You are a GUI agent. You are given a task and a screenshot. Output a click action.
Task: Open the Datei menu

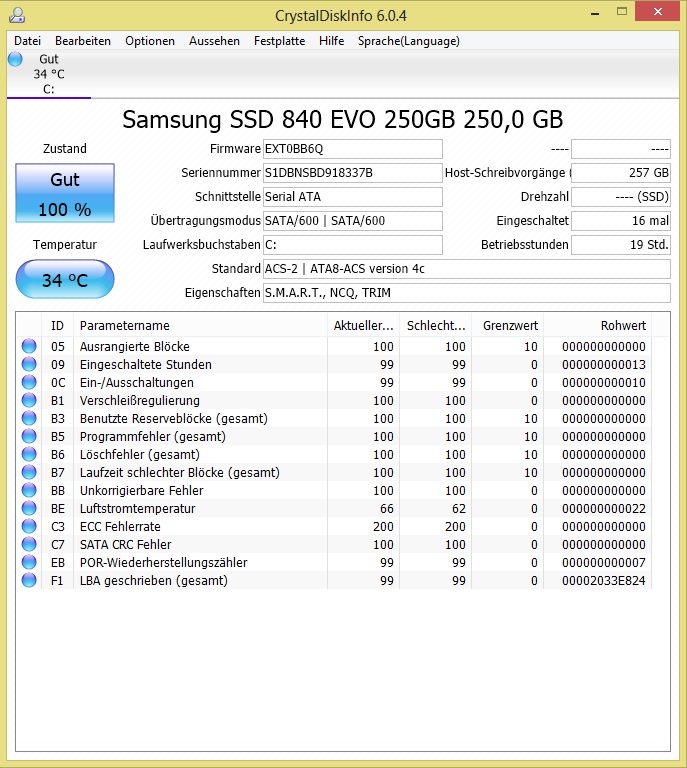[27, 41]
